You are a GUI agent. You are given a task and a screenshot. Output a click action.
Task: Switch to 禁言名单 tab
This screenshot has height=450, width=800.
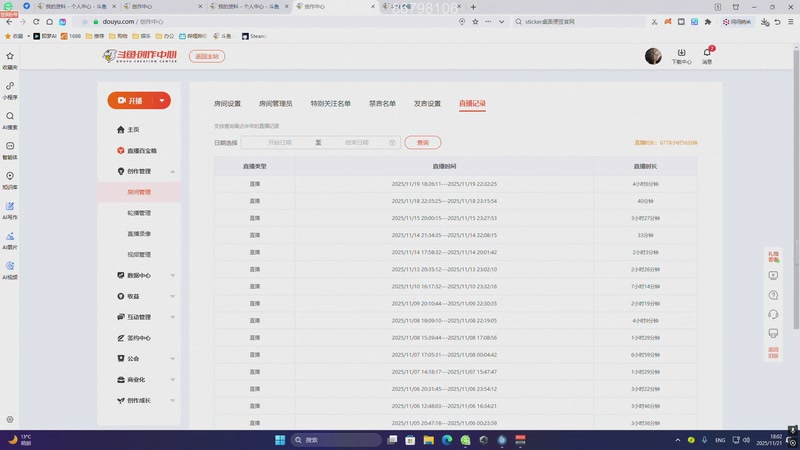tap(382, 104)
